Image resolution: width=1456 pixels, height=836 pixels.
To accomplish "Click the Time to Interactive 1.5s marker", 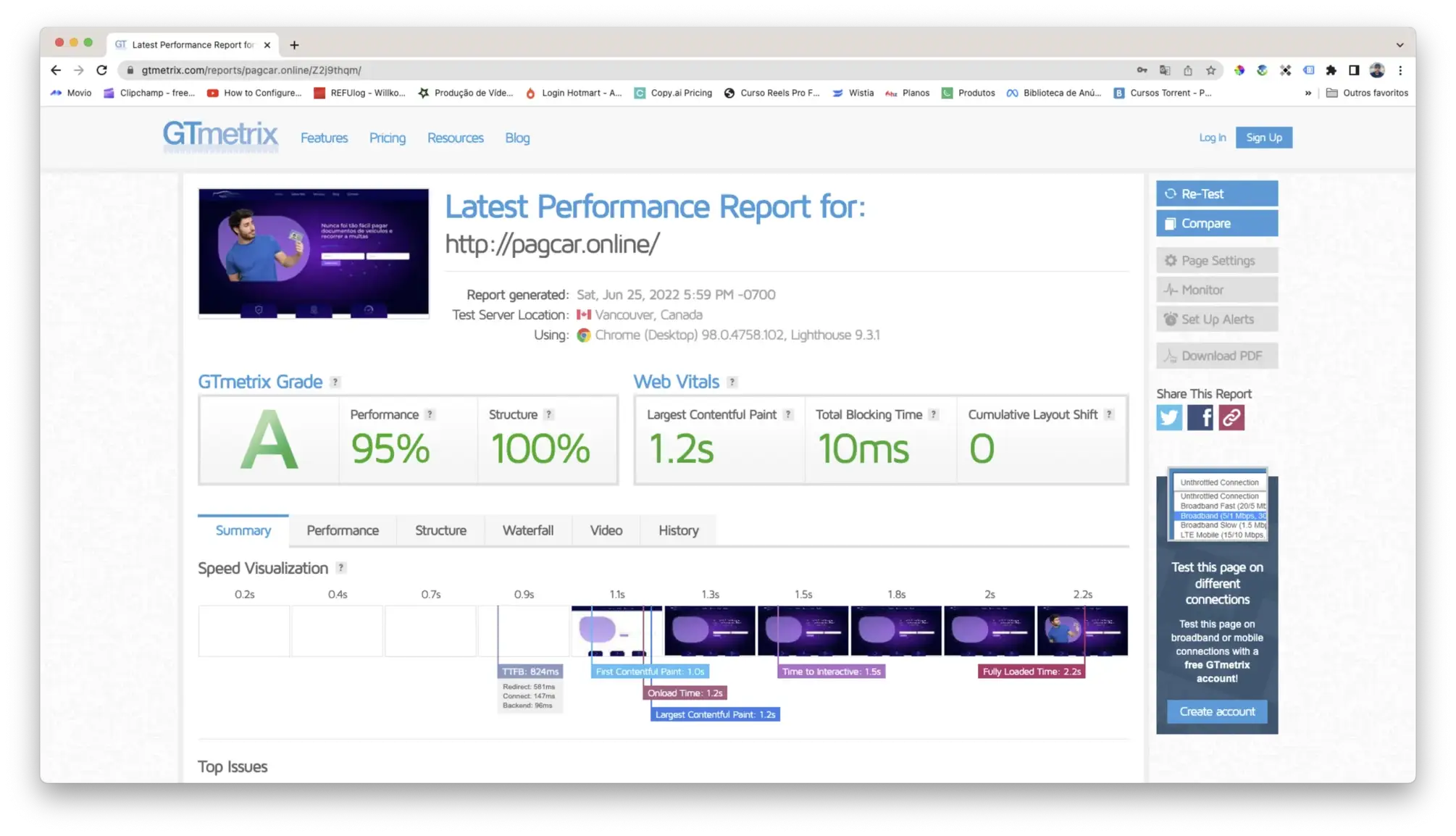I will tap(832, 672).
